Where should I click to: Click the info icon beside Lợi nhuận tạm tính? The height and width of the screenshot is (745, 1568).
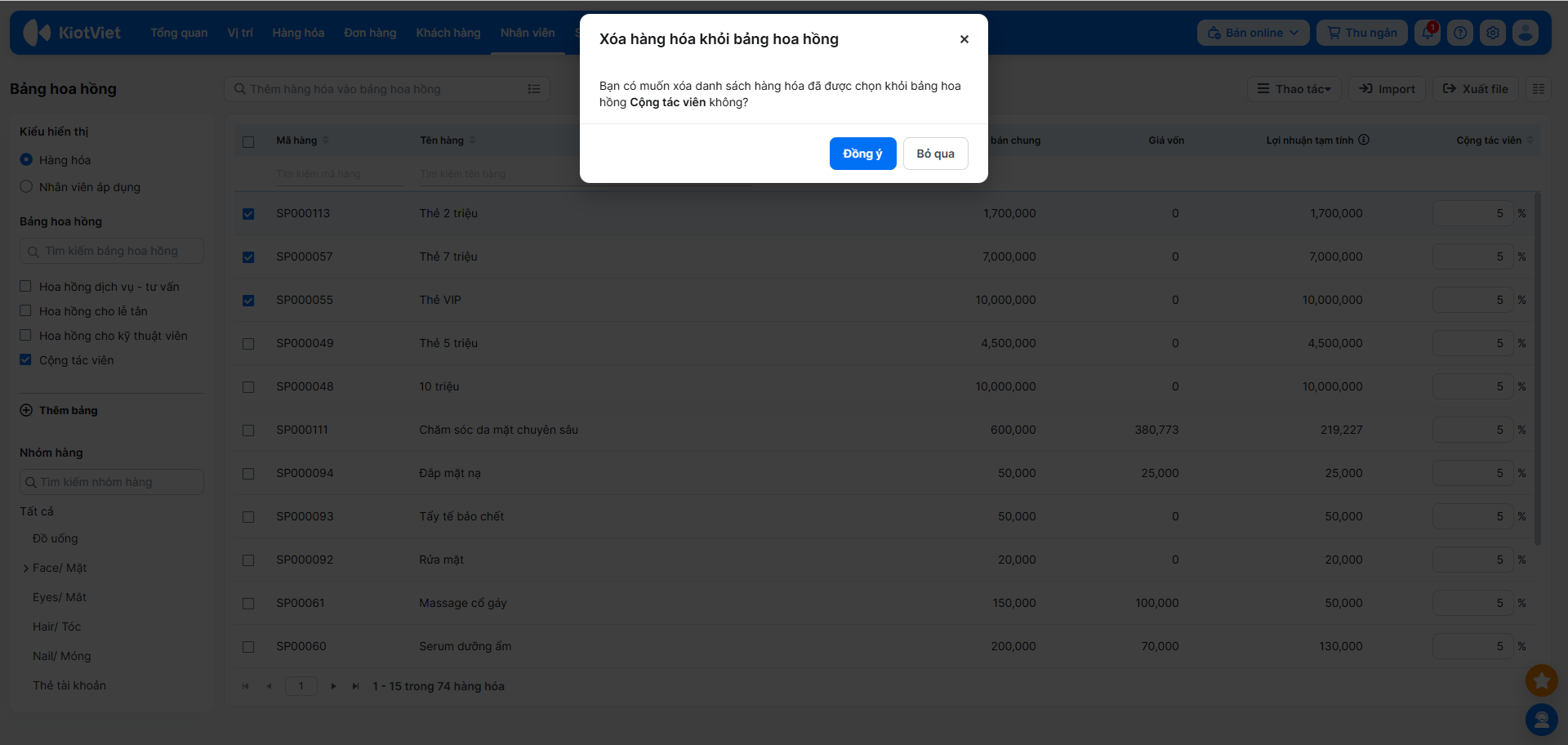[1364, 140]
